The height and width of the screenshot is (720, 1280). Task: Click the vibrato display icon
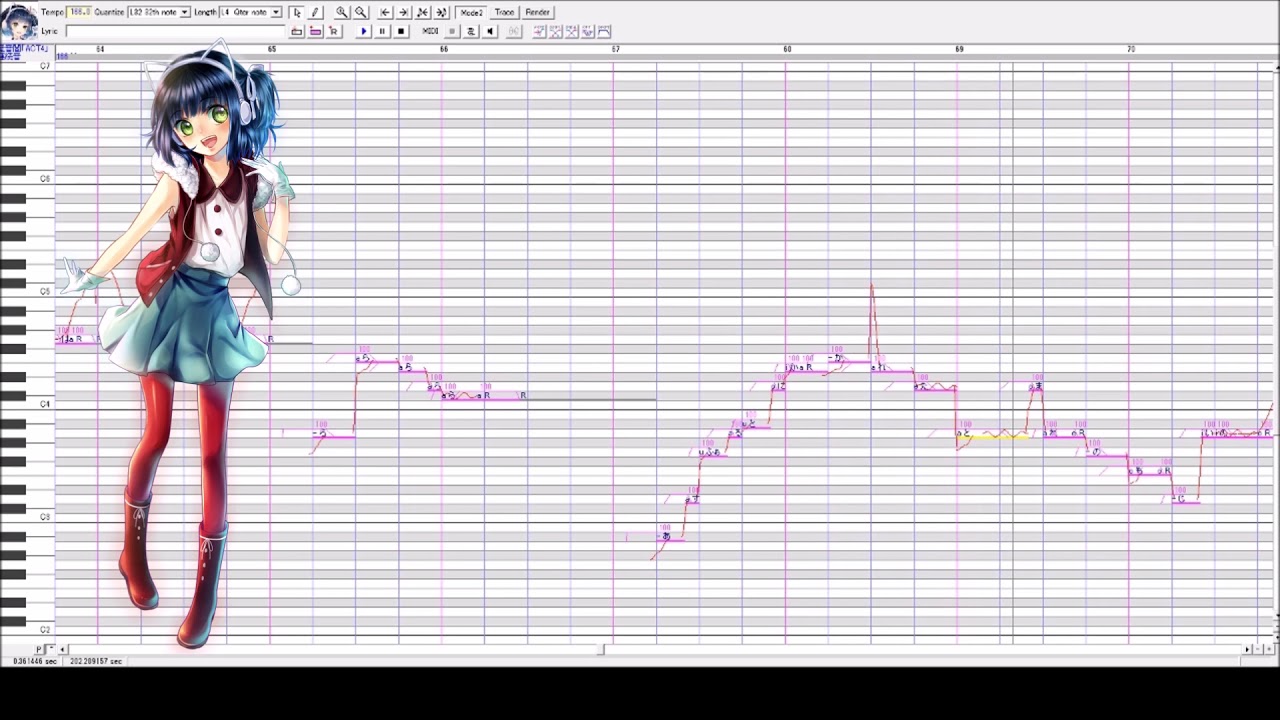[588, 31]
